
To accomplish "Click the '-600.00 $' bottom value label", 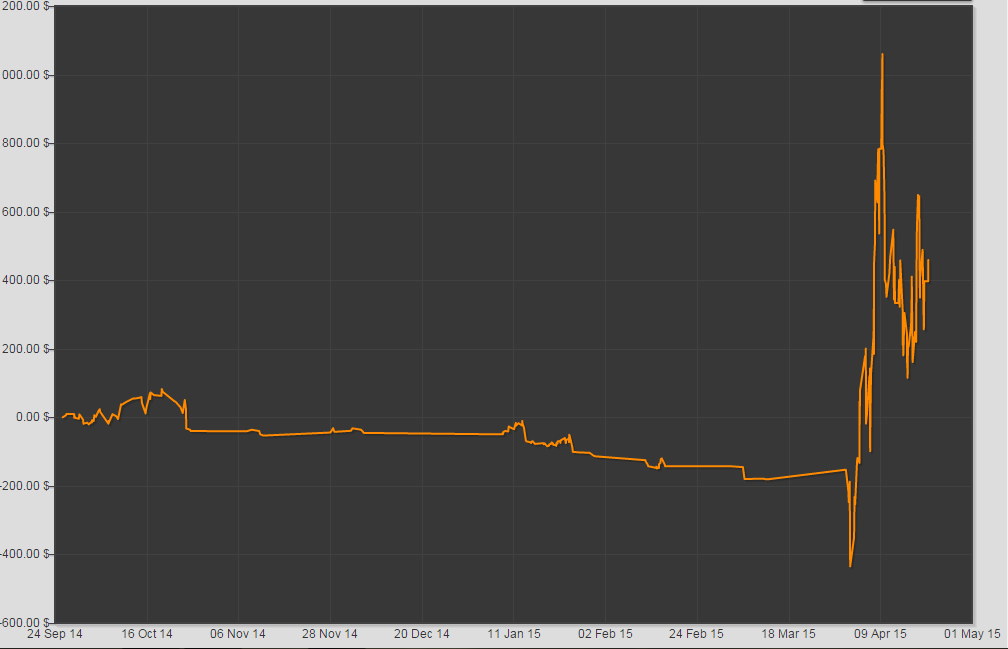I will coord(25,623).
